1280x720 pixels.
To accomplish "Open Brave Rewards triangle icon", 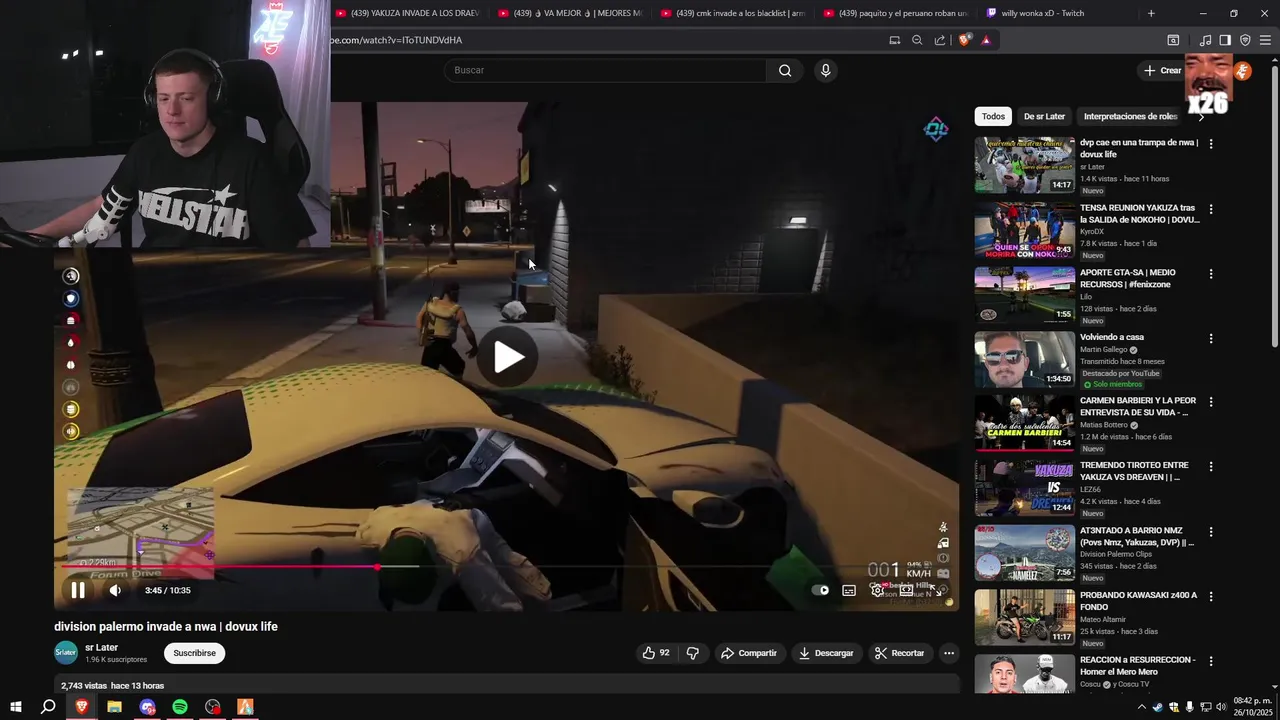I will click(986, 40).
